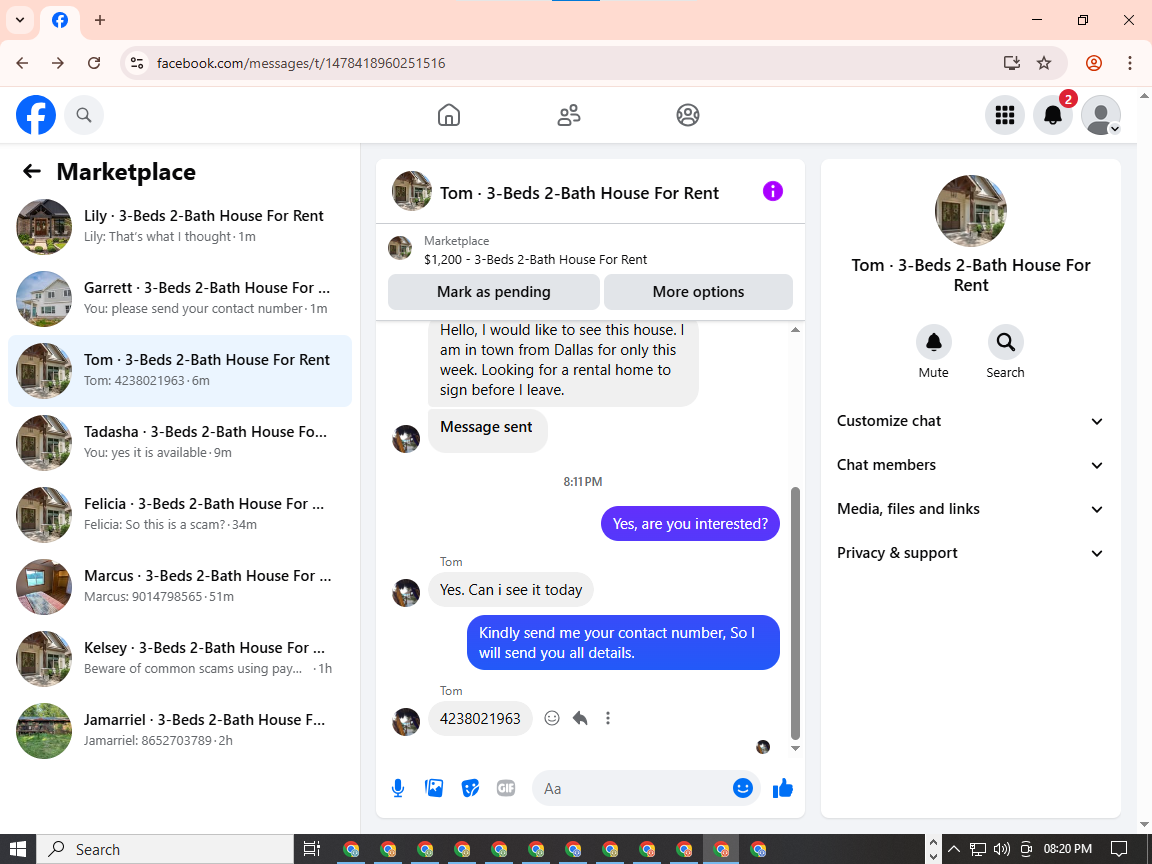Image resolution: width=1152 pixels, height=864 pixels.
Task: Click the Facebook browser tab
Action: click(60, 21)
